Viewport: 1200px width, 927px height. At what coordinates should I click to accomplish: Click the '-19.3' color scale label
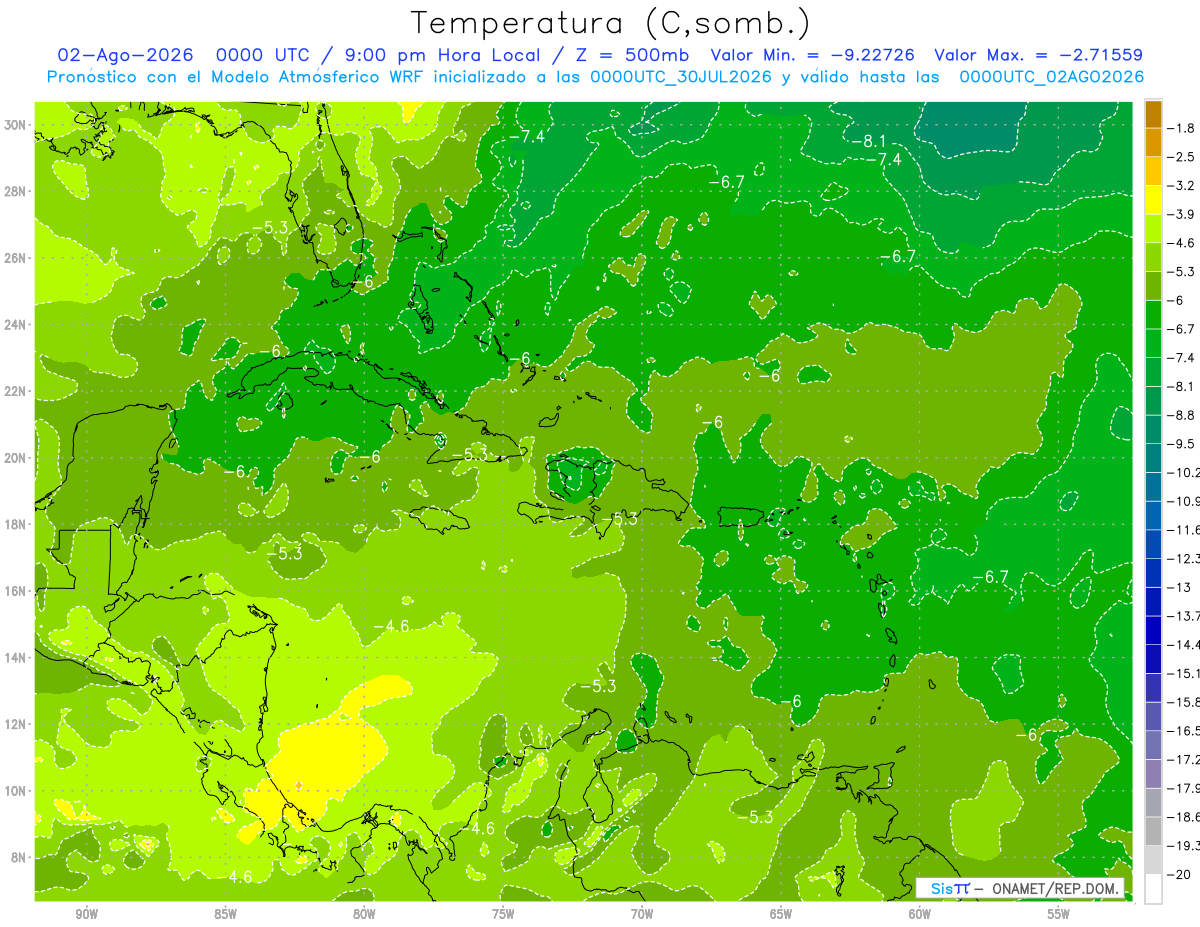(1183, 846)
